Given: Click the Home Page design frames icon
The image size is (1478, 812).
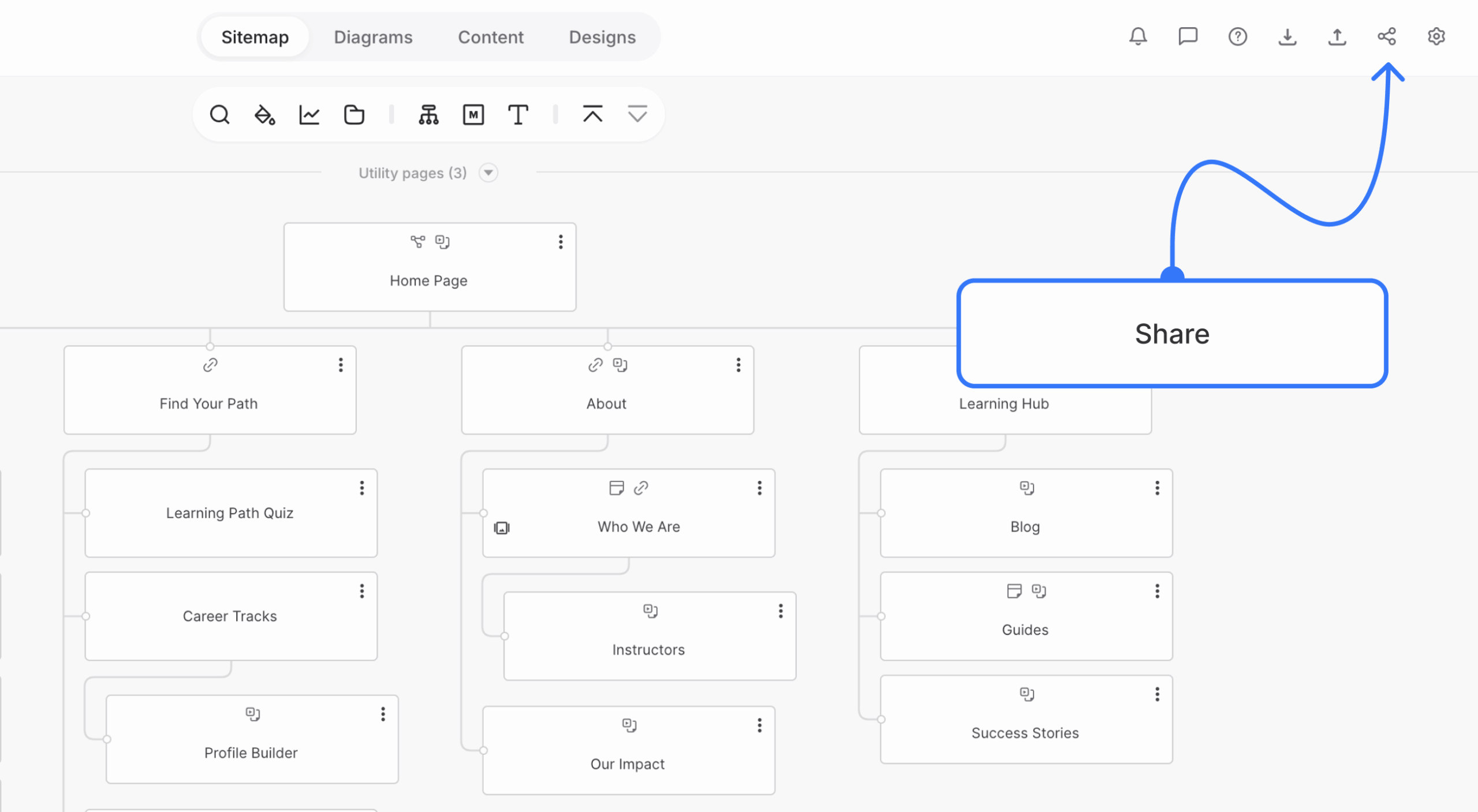Looking at the screenshot, I should [442, 241].
